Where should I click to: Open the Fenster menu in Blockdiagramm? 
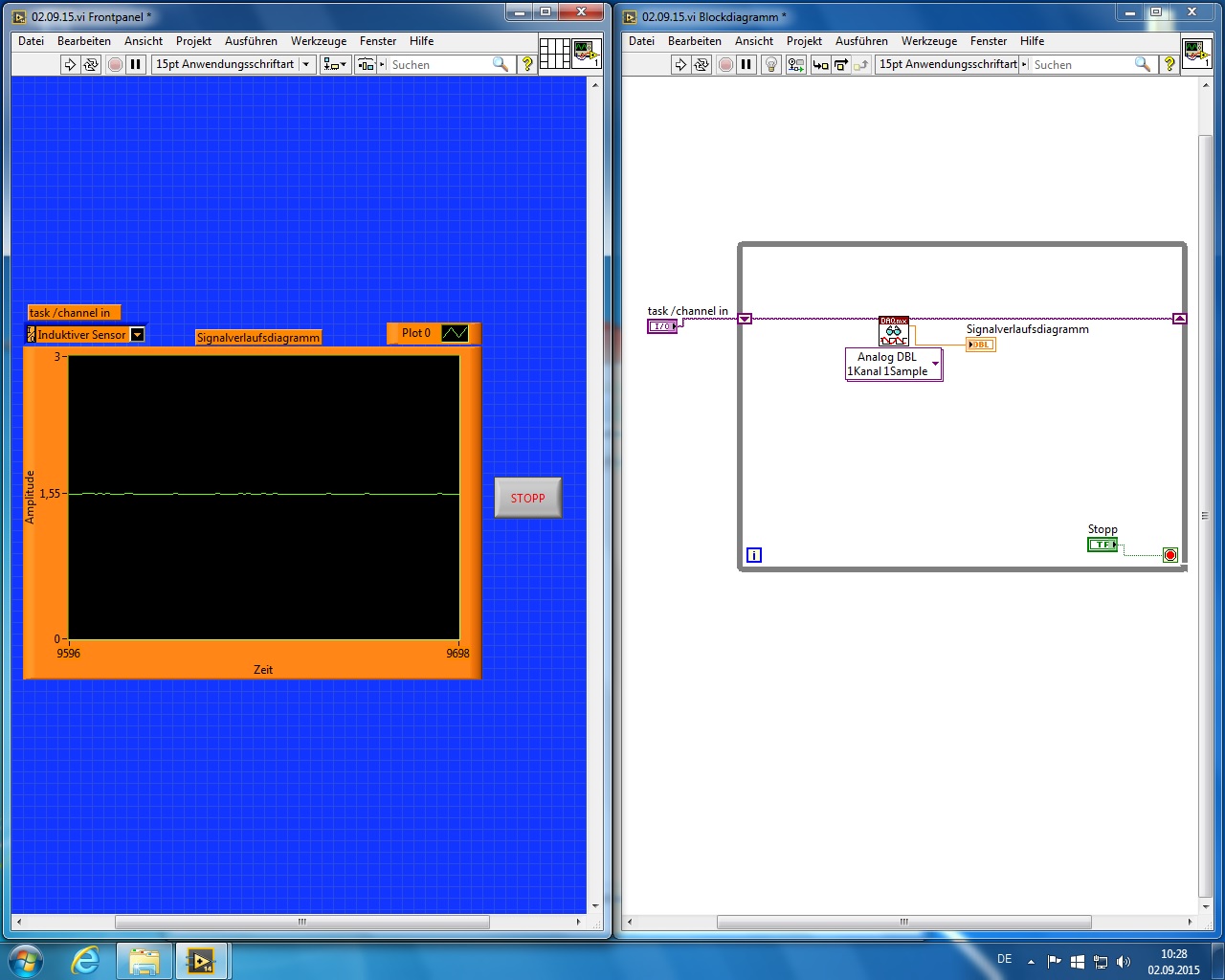(x=989, y=41)
